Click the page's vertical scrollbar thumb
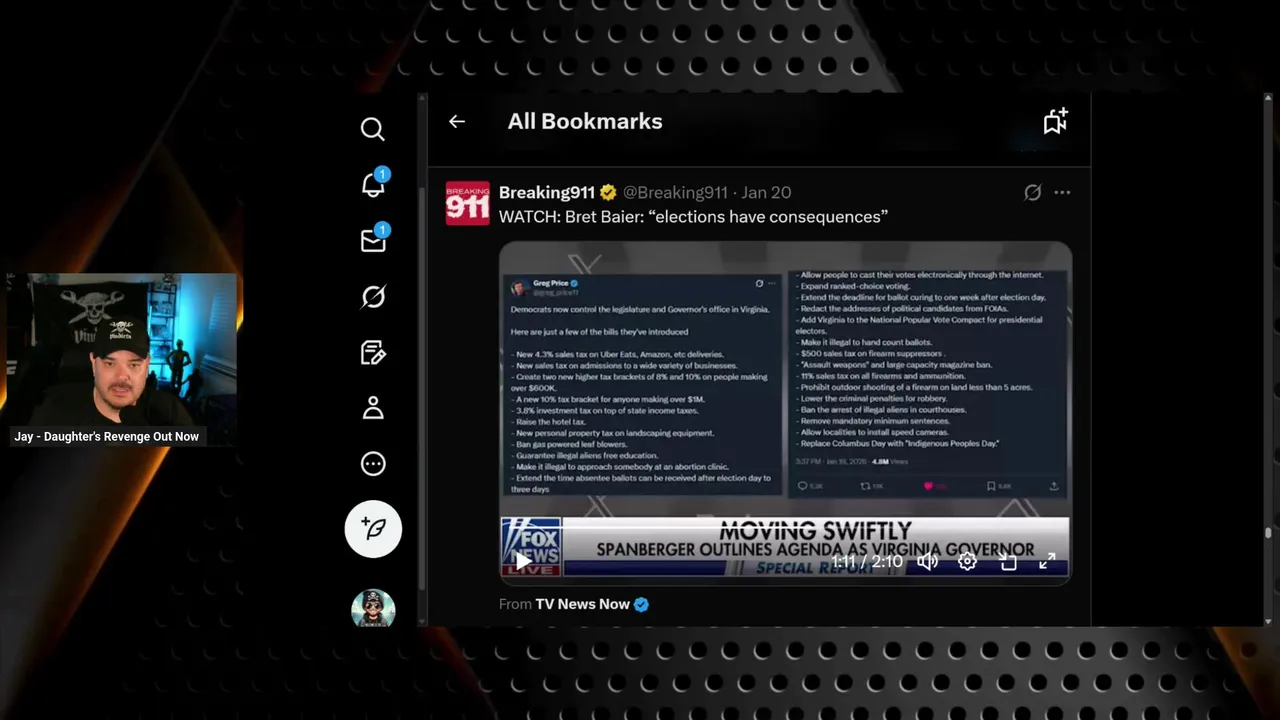 click(x=1269, y=533)
